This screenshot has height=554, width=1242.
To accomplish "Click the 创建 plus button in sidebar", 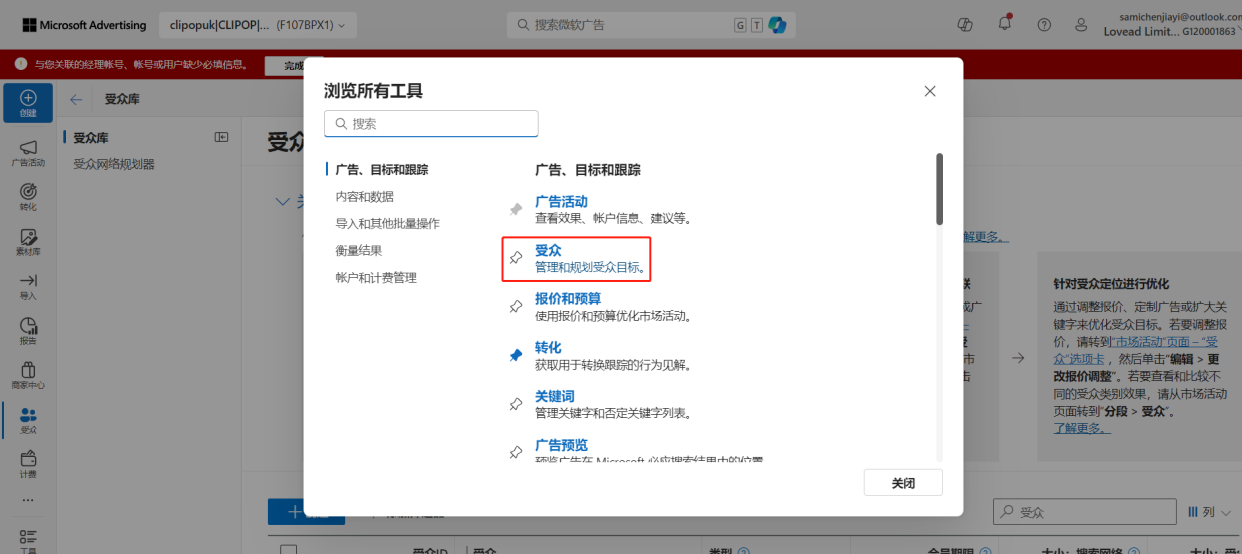I will click(x=28, y=103).
